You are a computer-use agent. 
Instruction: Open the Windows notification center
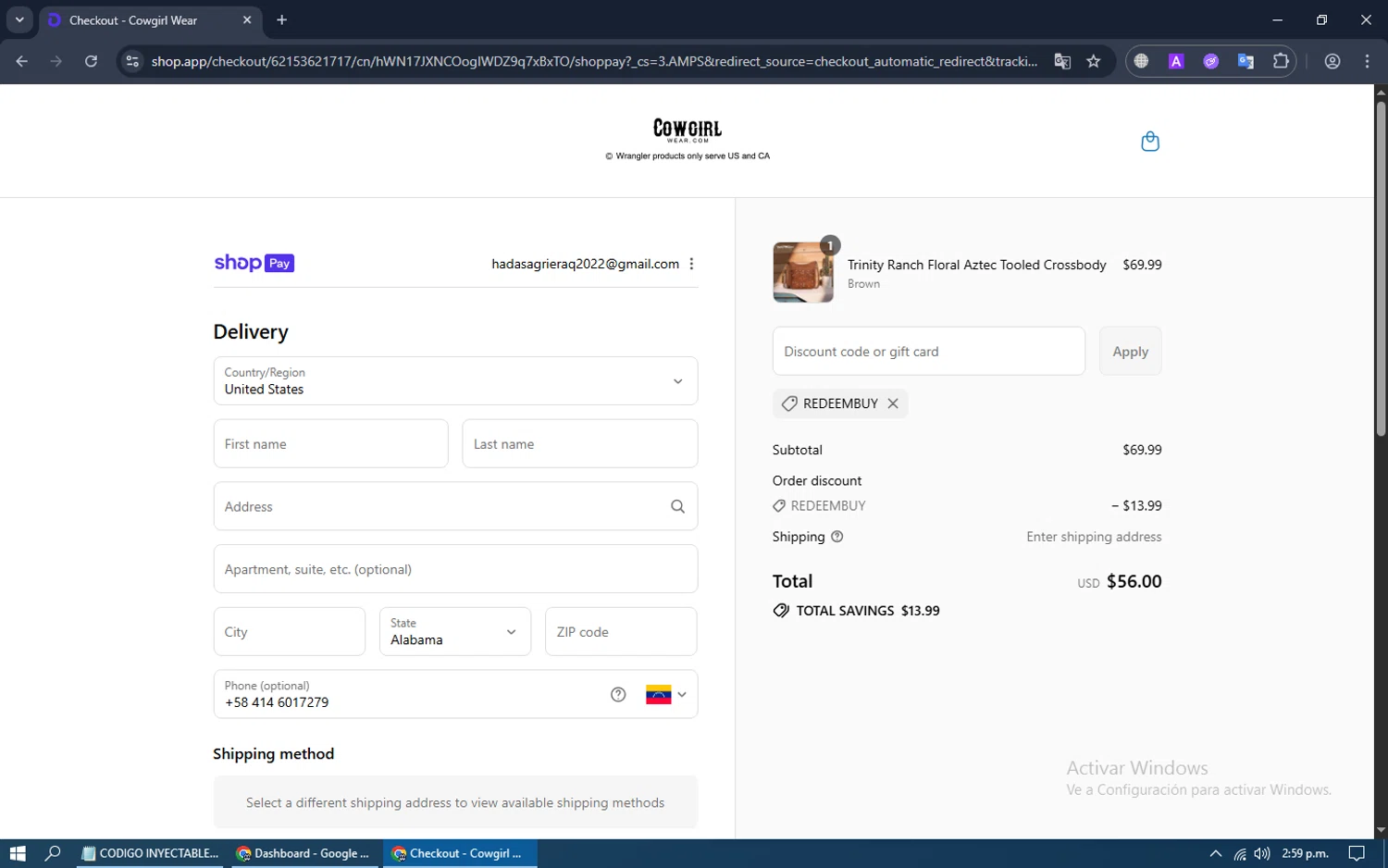1357,853
